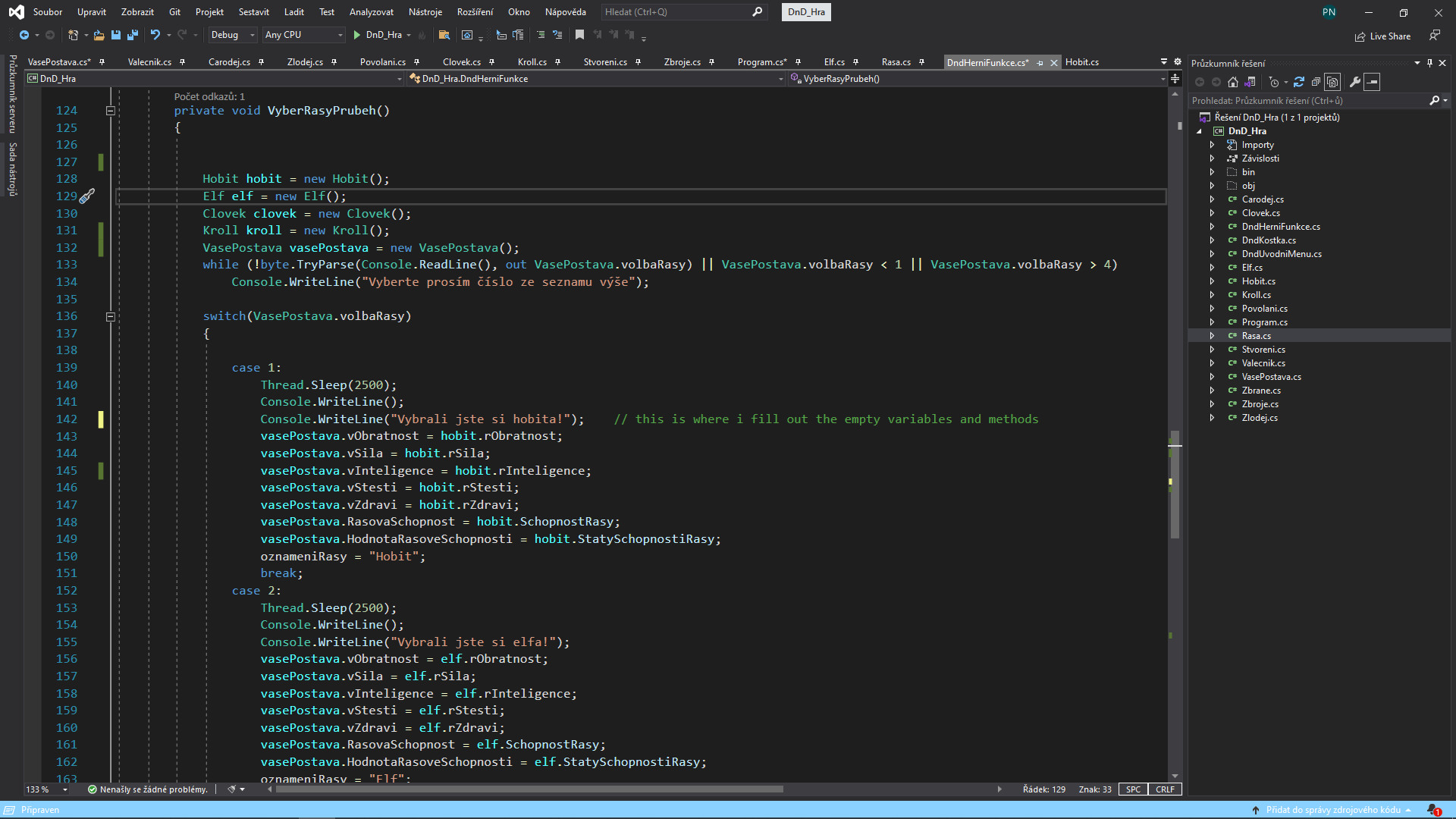Click Přidat do správy zdrojového kódu
The width and height of the screenshot is (1456, 819).
pos(1332,810)
